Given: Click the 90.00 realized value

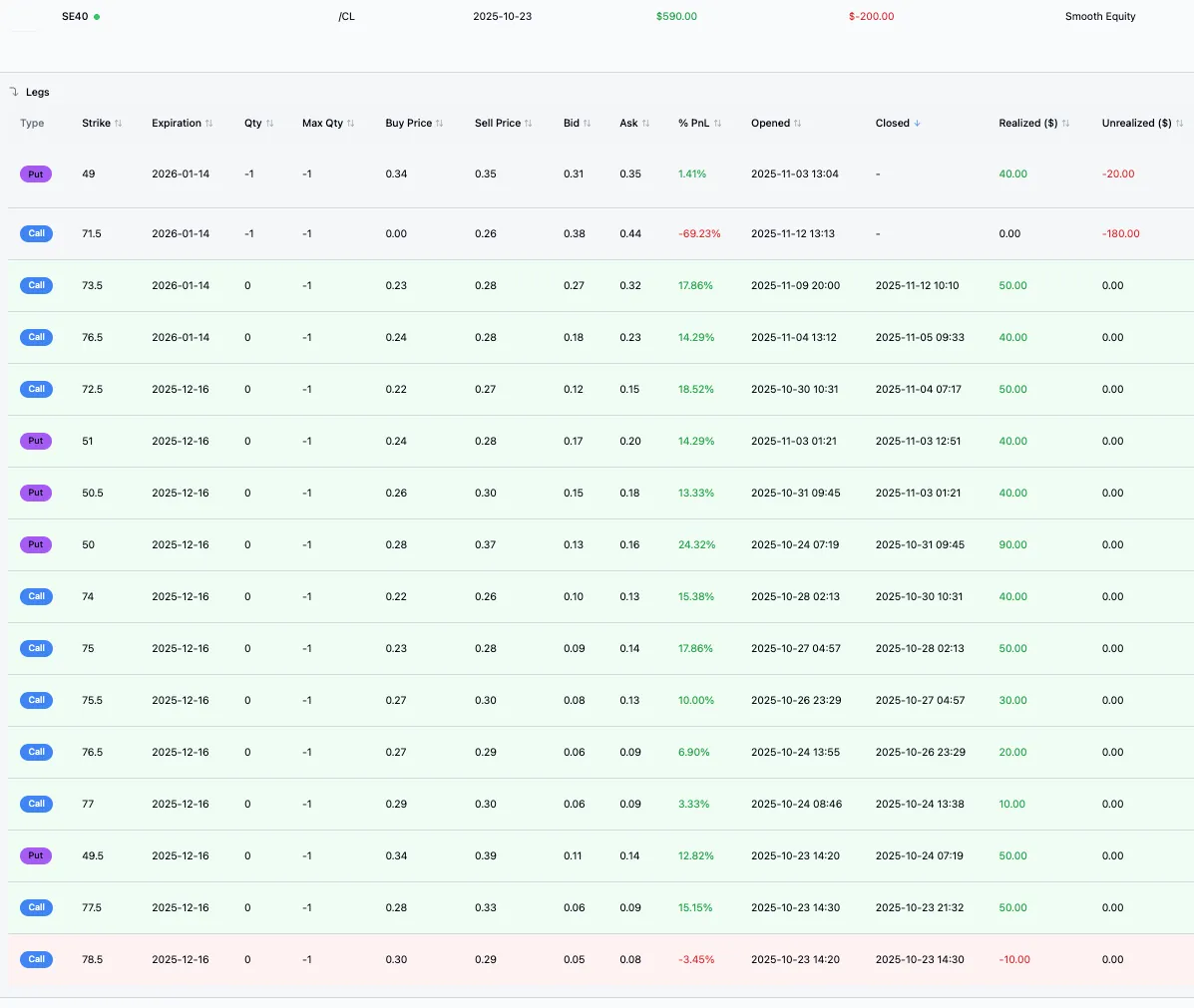Looking at the screenshot, I should 1012,545.
